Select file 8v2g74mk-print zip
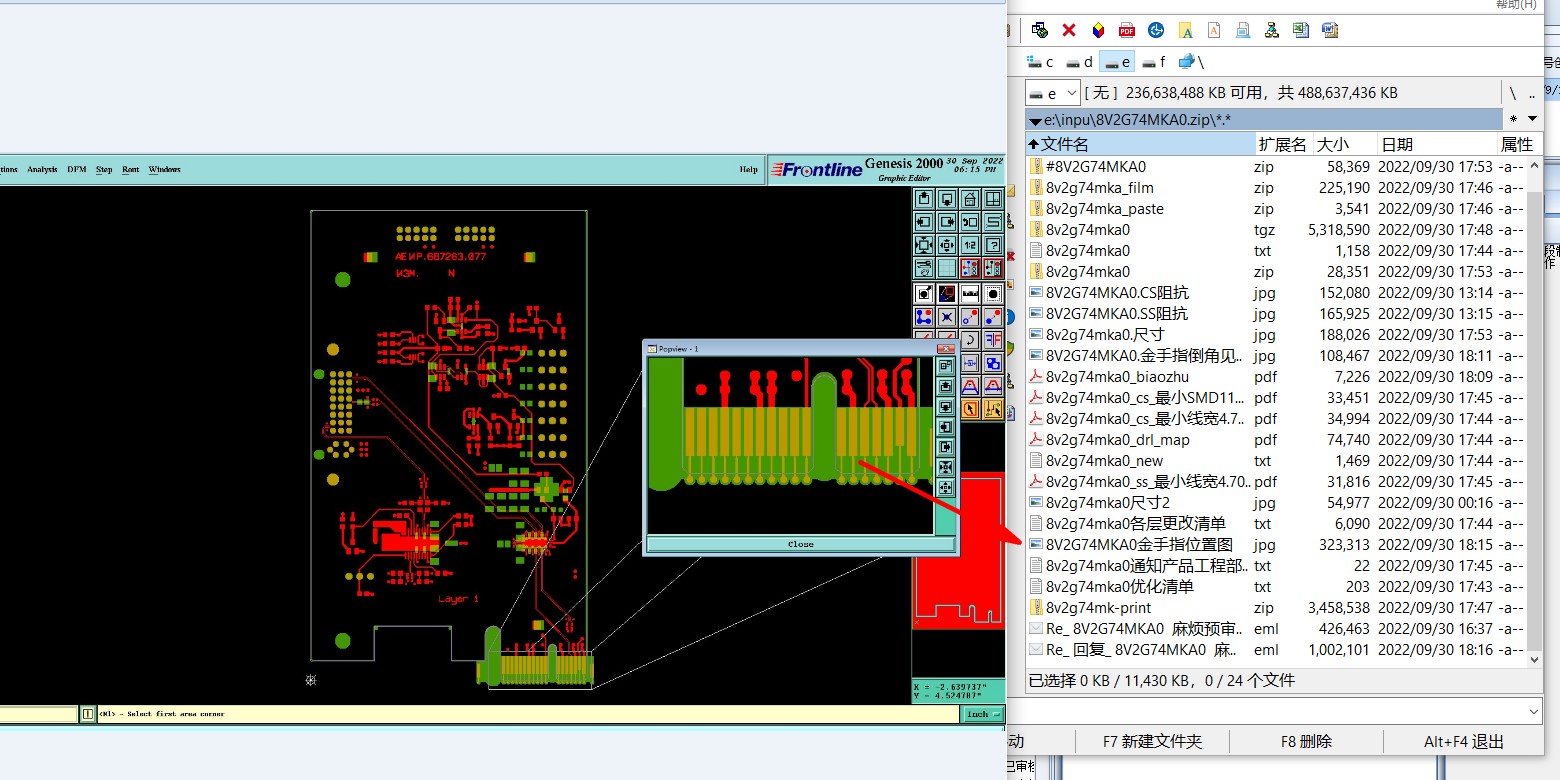Screen dimensions: 1560x780 pos(1276,607)
